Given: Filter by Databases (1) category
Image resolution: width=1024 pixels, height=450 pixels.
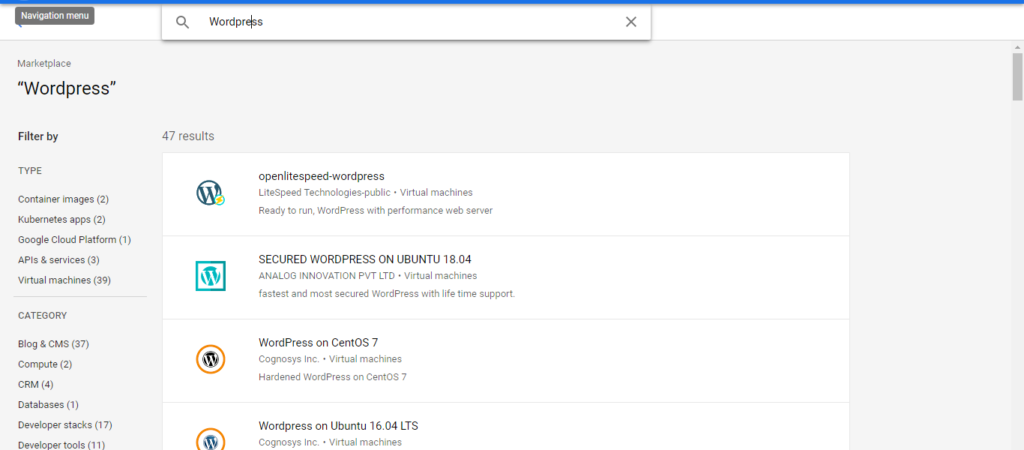Looking at the screenshot, I should pyautogui.click(x=48, y=404).
